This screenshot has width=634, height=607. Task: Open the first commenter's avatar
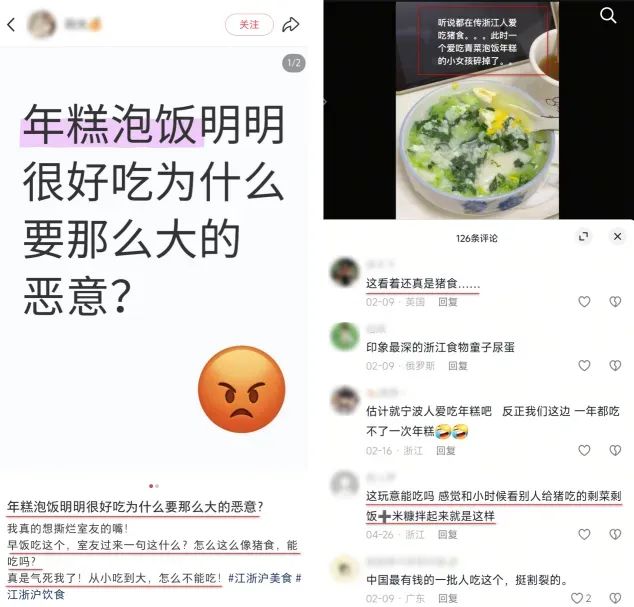point(344,271)
